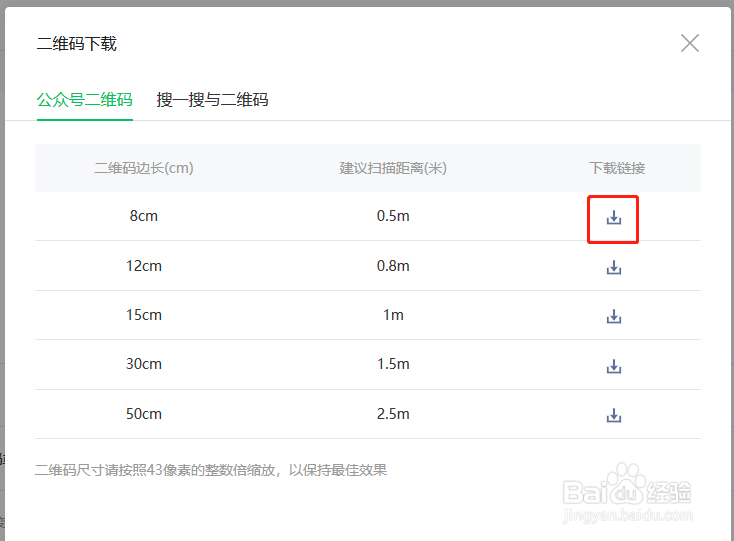
Task: Close the 二维码下载 dialog
Action: click(690, 43)
